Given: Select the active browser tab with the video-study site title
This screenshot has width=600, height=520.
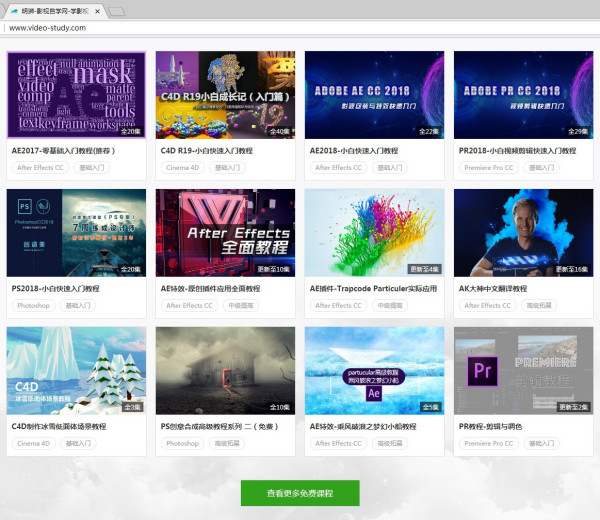Looking at the screenshot, I should click(x=54, y=11).
